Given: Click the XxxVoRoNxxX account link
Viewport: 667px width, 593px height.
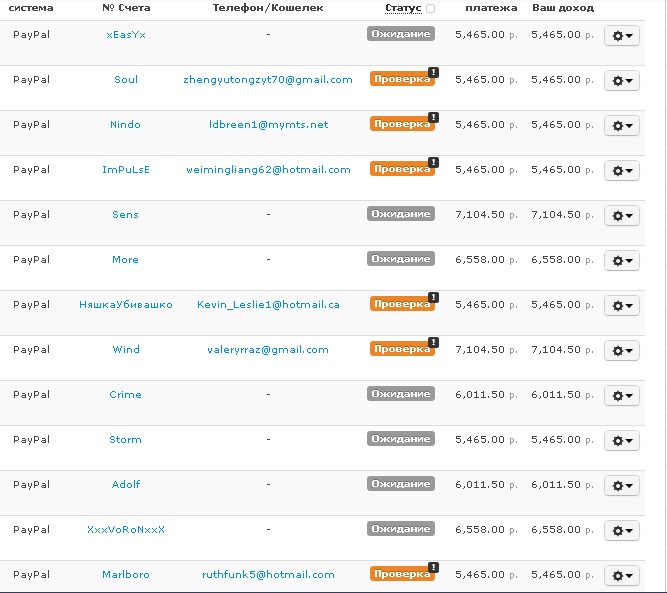Looking at the screenshot, I should pos(126,530).
